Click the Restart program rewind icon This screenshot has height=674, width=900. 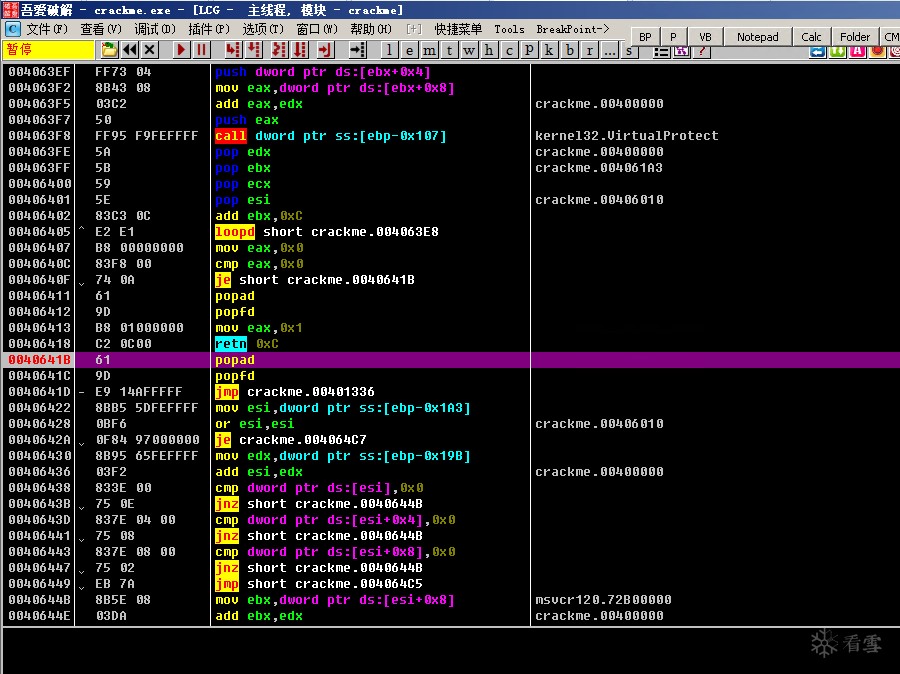(x=130, y=50)
